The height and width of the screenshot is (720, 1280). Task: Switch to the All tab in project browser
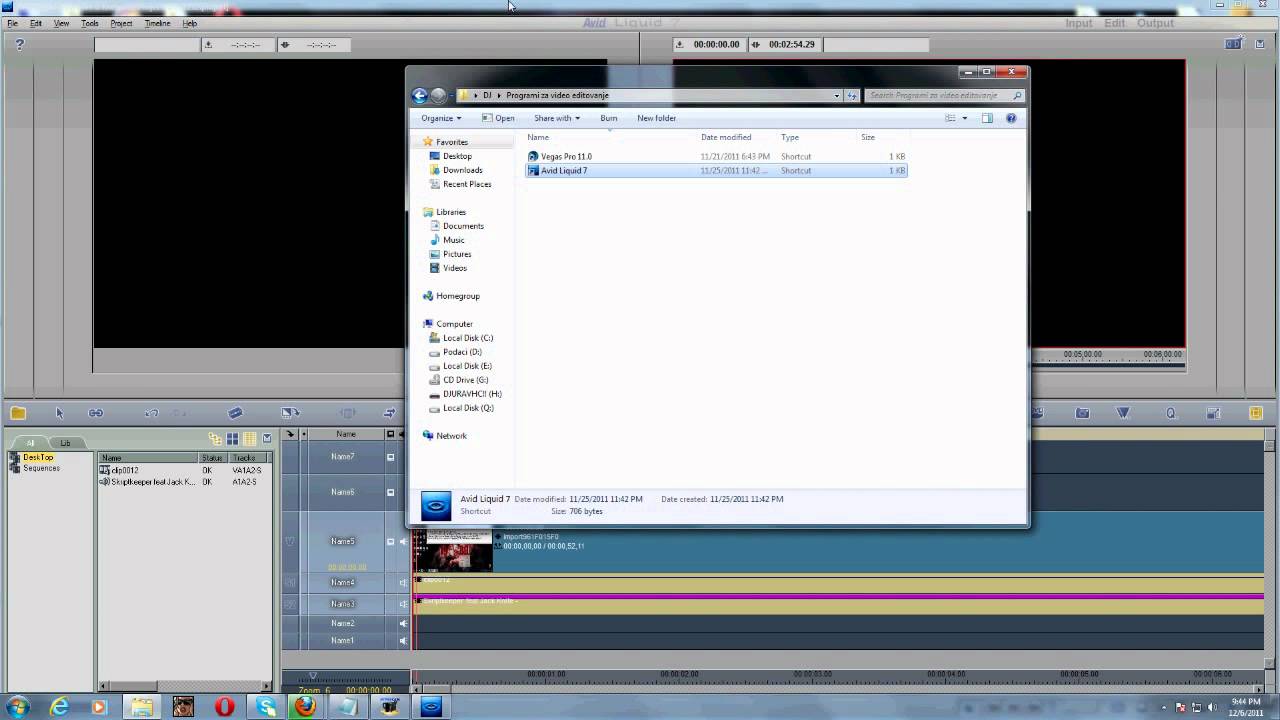[30, 443]
